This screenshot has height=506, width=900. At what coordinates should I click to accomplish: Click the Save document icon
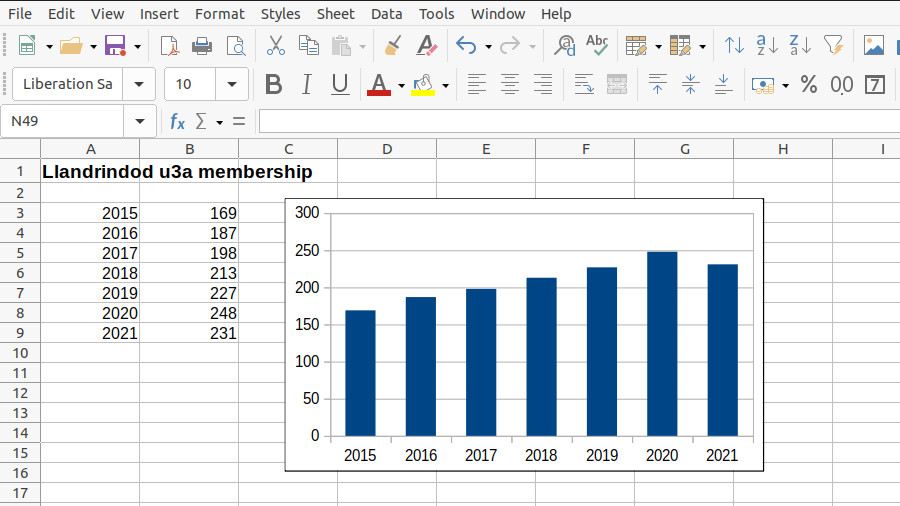115,46
